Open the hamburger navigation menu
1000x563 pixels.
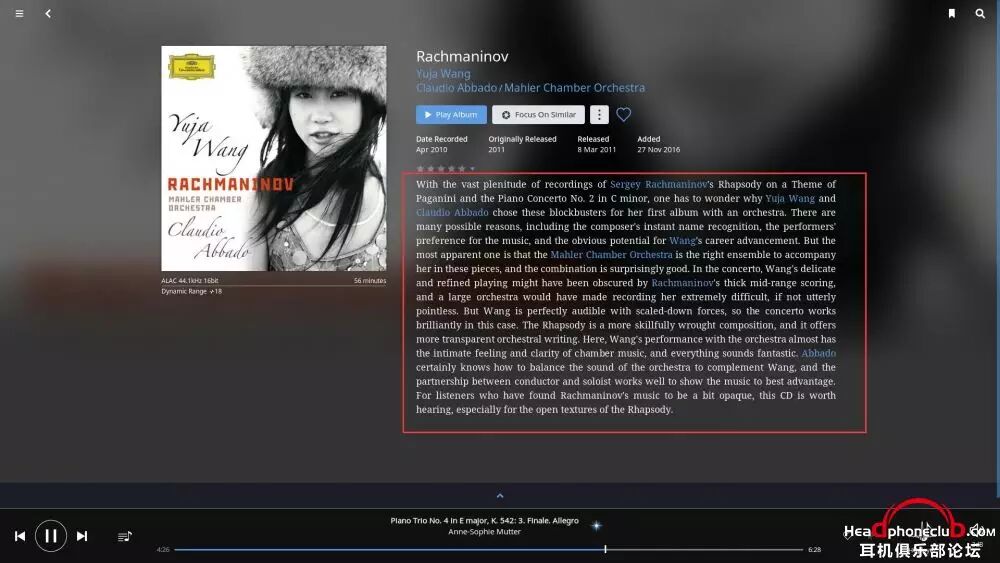click(x=19, y=13)
